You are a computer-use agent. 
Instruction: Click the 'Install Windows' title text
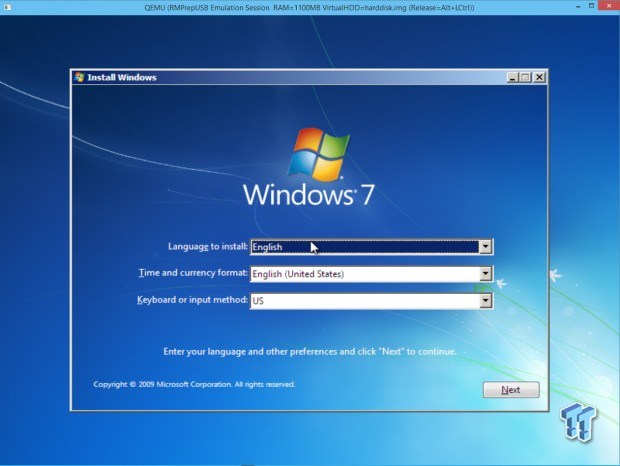[x=122, y=77]
